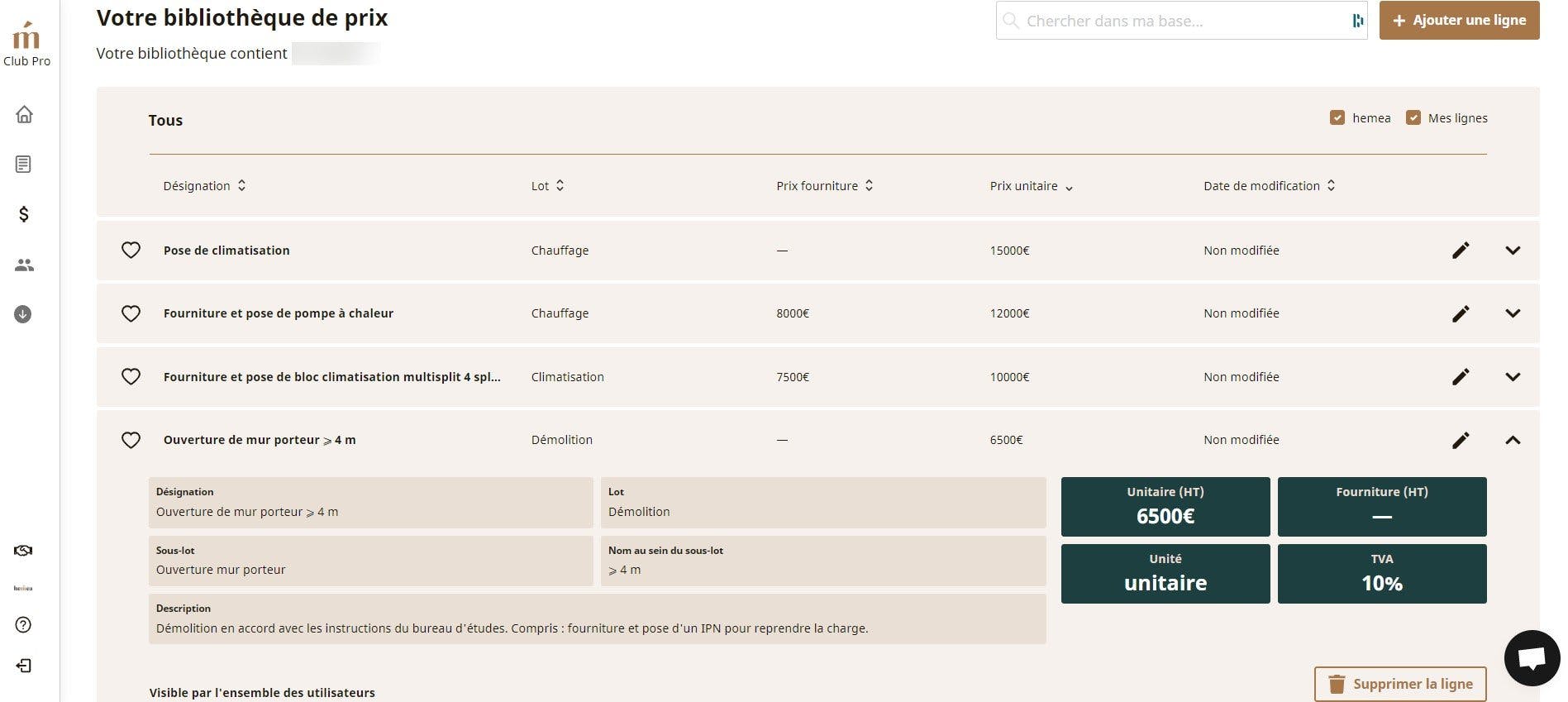Favorite the Pose de climatisation line
Image resolution: width=1568 pixels, height=702 pixels.
(131, 251)
